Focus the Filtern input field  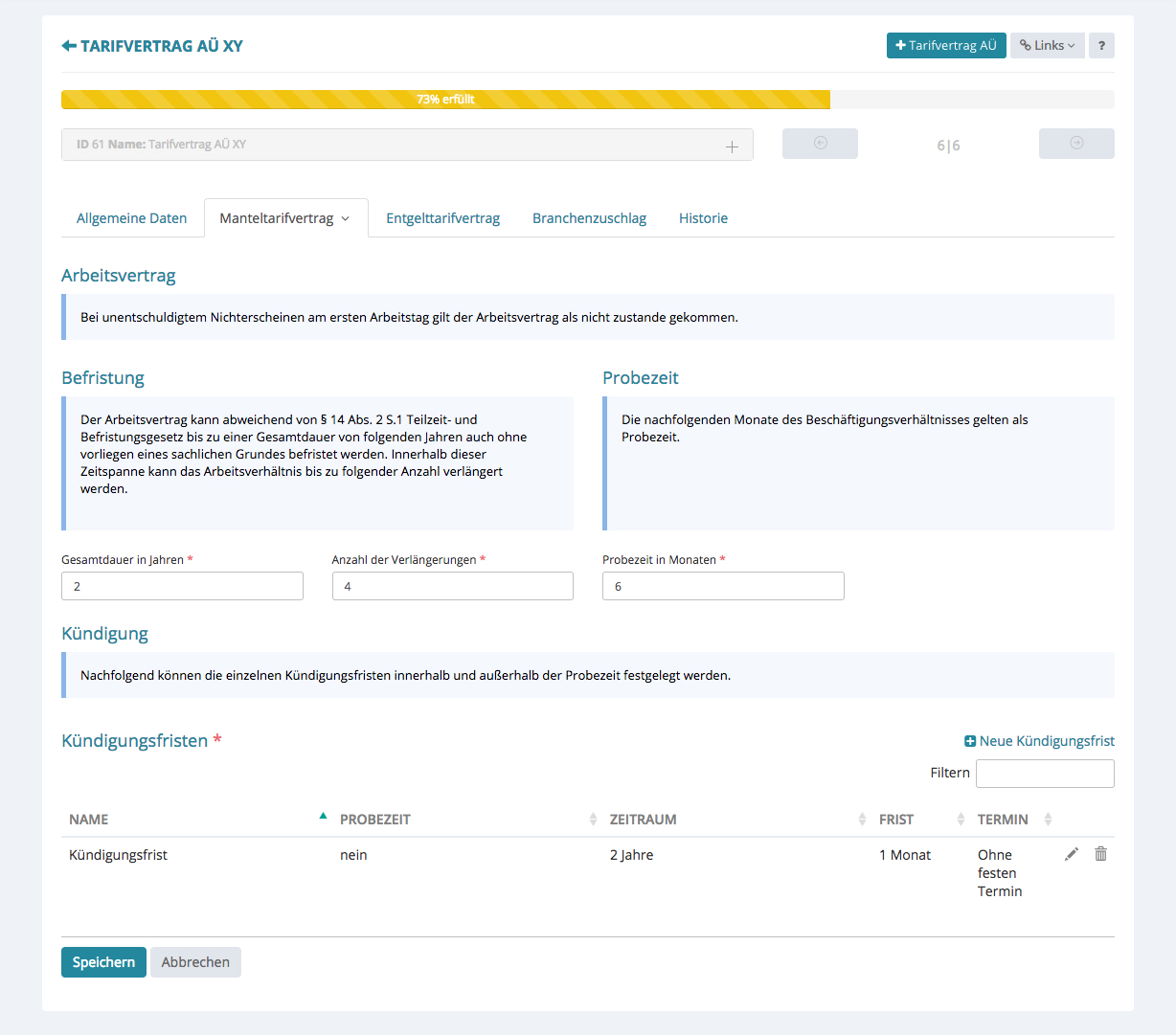click(1044, 774)
